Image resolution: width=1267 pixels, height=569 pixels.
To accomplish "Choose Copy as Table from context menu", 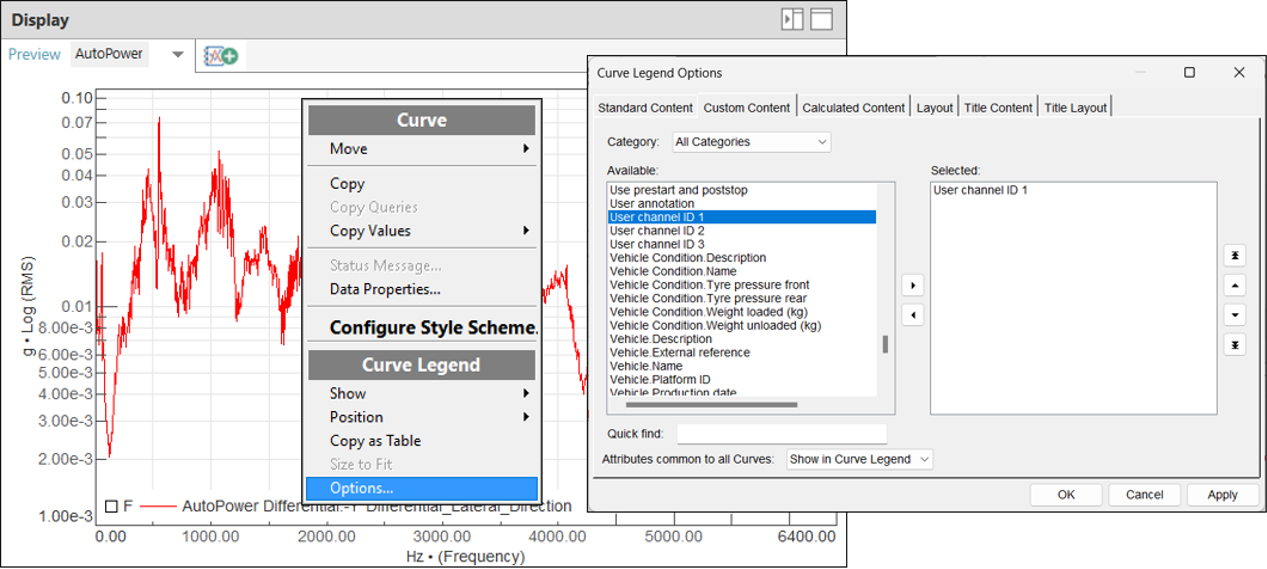I will click(x=375, y=441).
